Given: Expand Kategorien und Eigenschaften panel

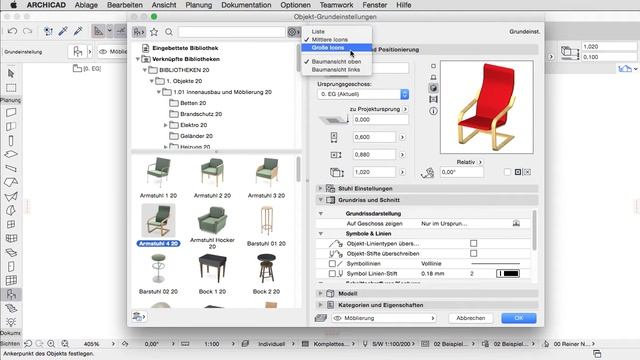Looking at the screenshot, I should coord(320,304).
